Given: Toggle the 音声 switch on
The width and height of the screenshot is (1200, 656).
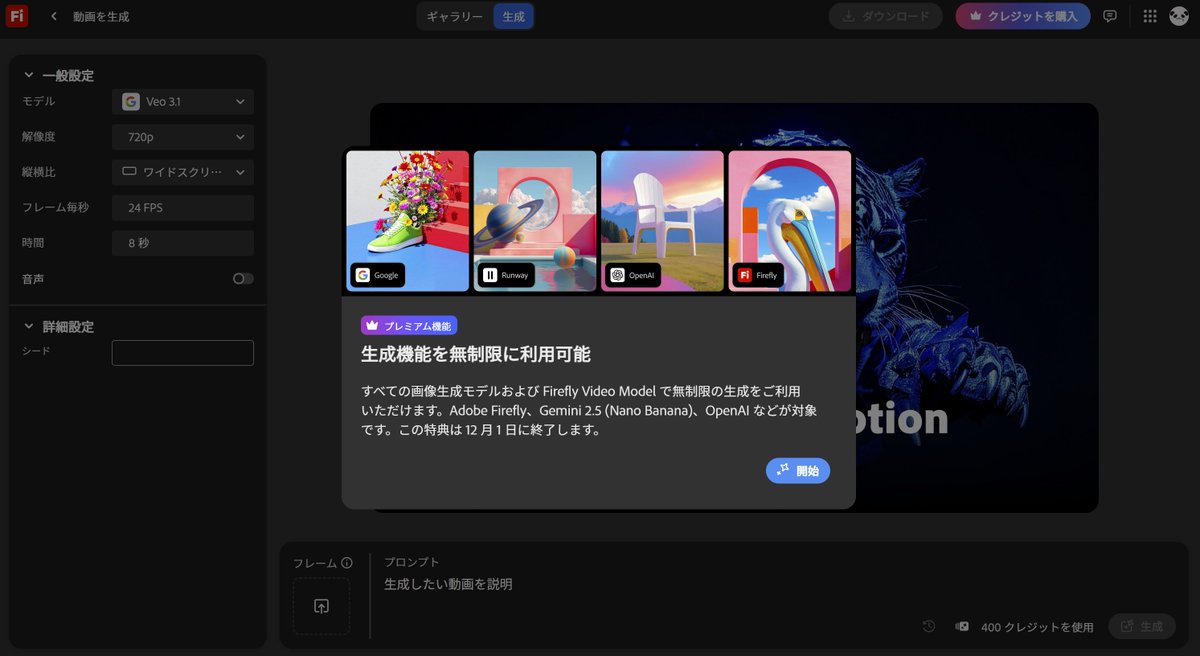Looking at the screenshot, I should pos(242,279).
